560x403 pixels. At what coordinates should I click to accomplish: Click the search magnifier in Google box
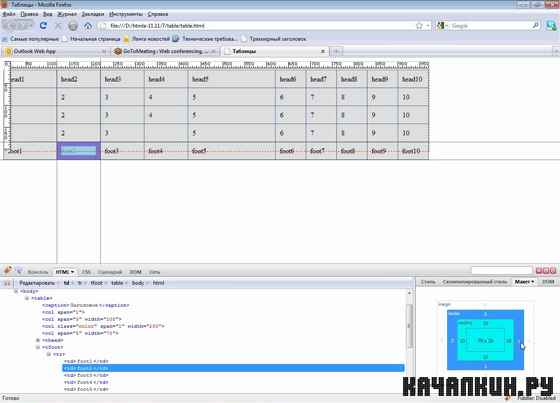click(535, 25)
